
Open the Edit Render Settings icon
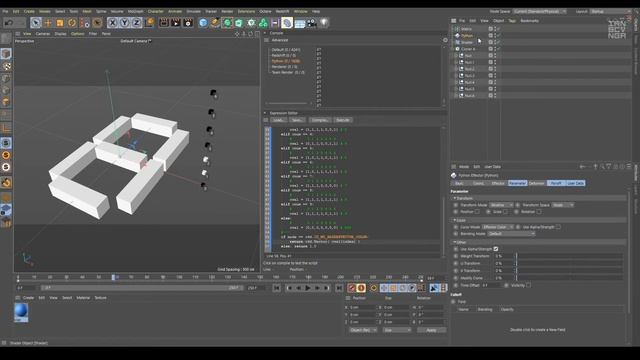tap(188, 23)
